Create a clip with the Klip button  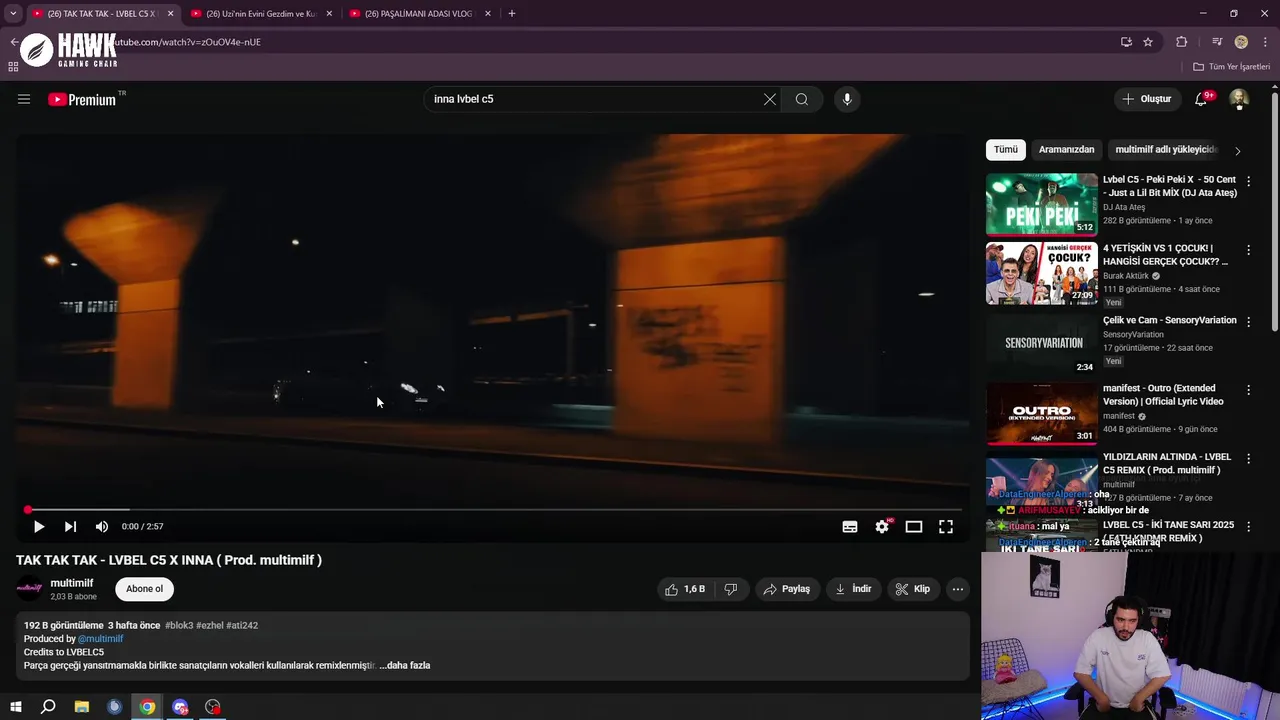[x=912, y=589]
